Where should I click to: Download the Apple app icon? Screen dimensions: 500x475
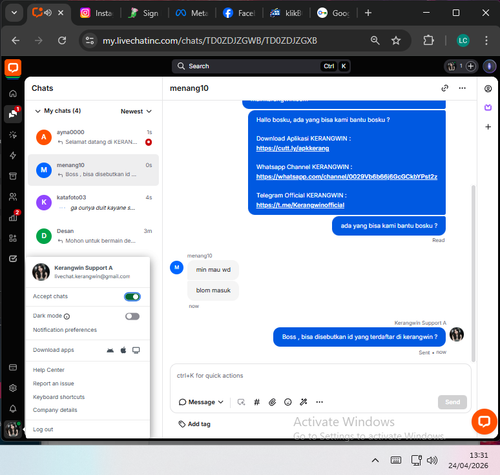click(x=123, y=350)
